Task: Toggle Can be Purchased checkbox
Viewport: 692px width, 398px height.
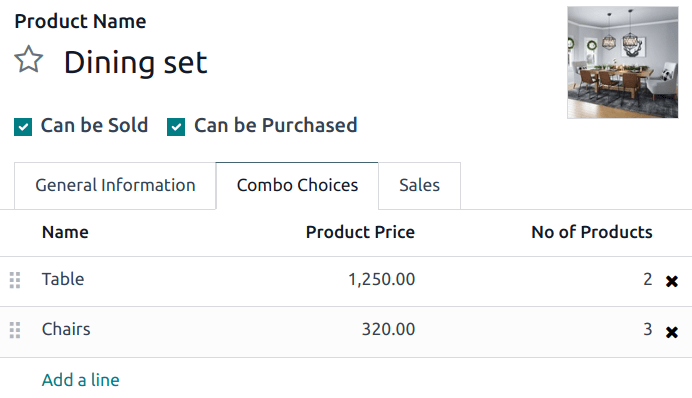Action: 176,127
